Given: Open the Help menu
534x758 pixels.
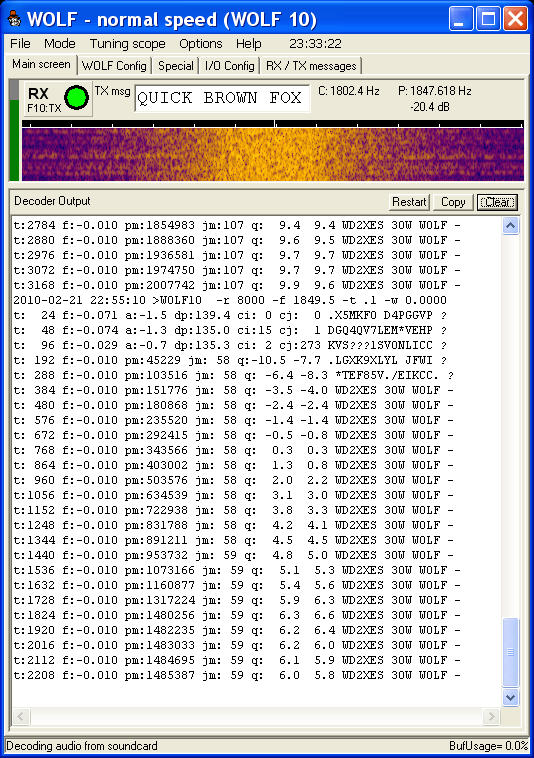Looking at the screenshot, I should (248, 44).
